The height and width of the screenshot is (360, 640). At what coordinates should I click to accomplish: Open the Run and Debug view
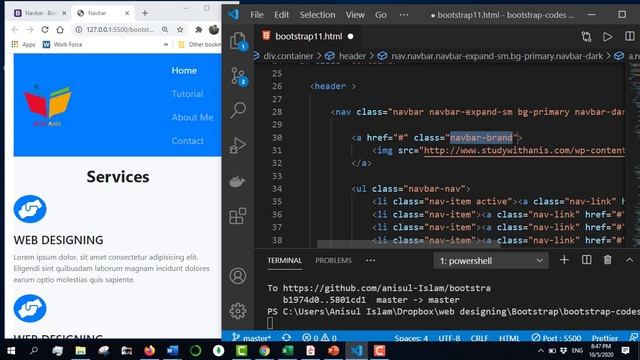(238, 146)
